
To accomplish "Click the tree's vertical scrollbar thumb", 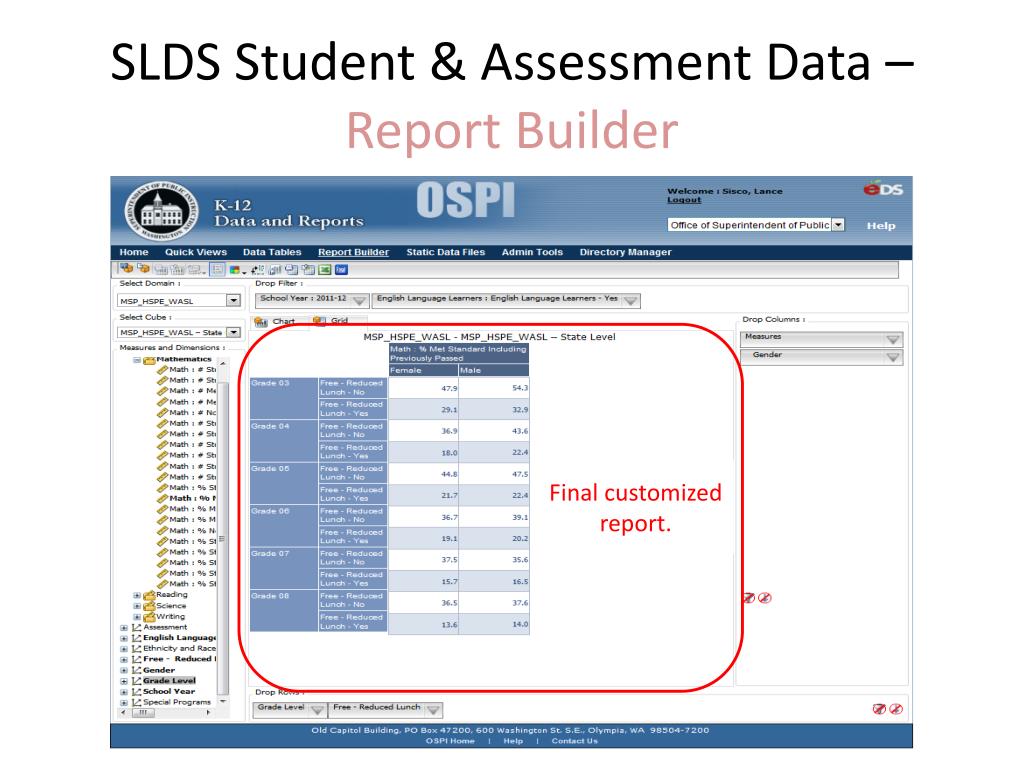I will pyautogui.click(x=223, y=538).
